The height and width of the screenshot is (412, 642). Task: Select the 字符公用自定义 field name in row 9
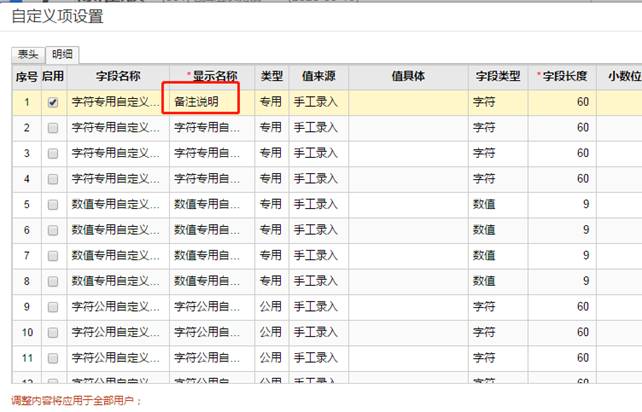click(118, 307)
